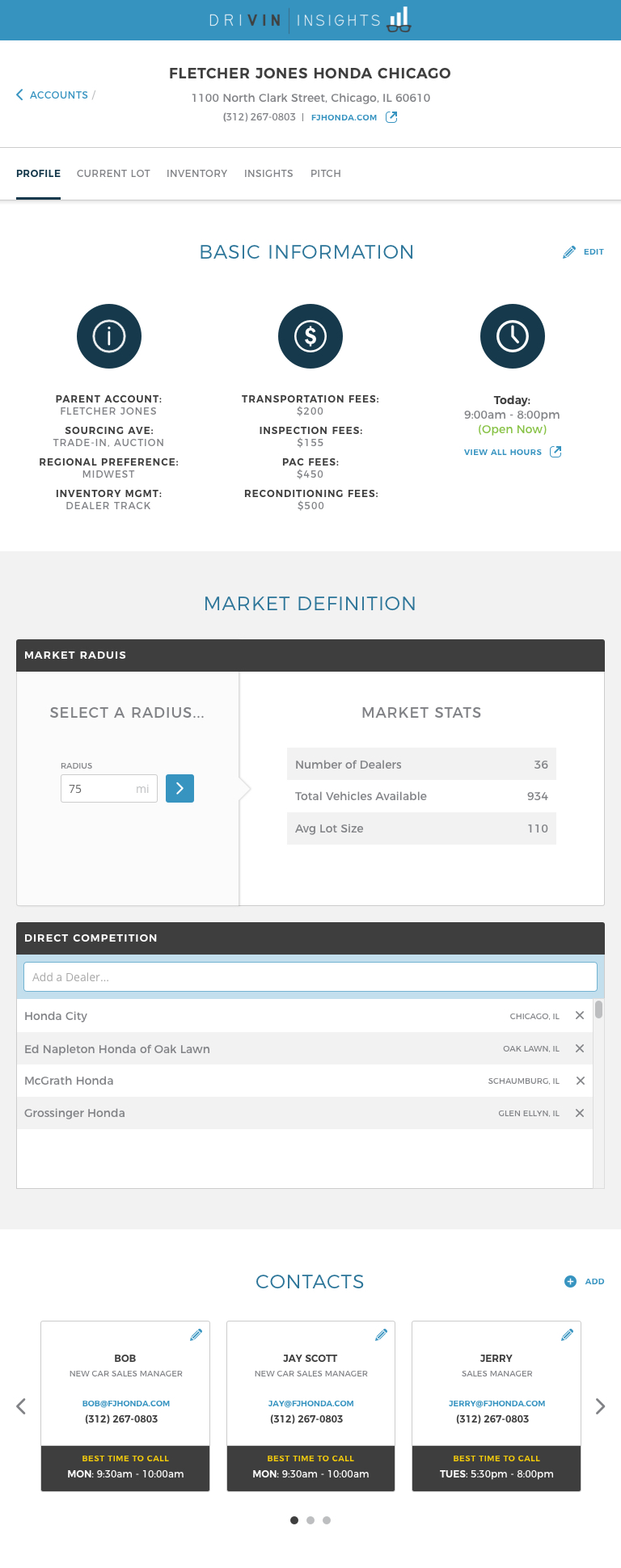Open the FJHONDA.COM website link

344,117
